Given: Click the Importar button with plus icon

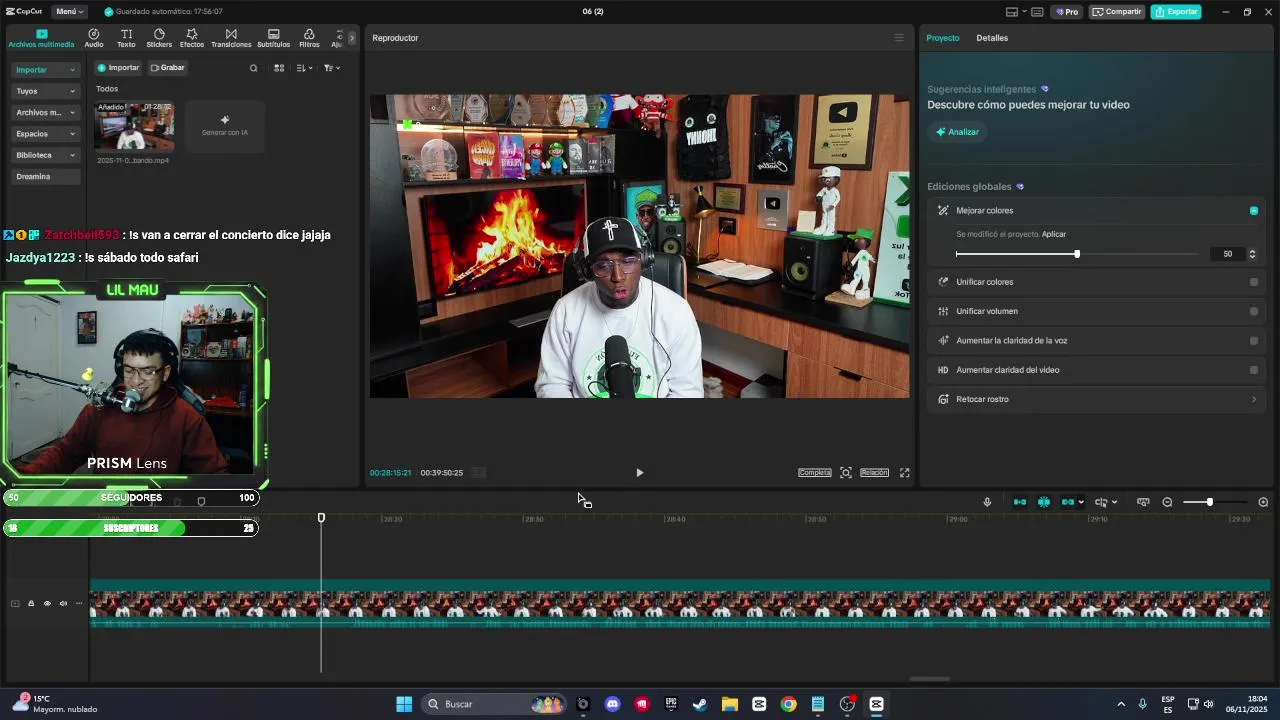Looking at the screenshot, I should tap(118, 68).
